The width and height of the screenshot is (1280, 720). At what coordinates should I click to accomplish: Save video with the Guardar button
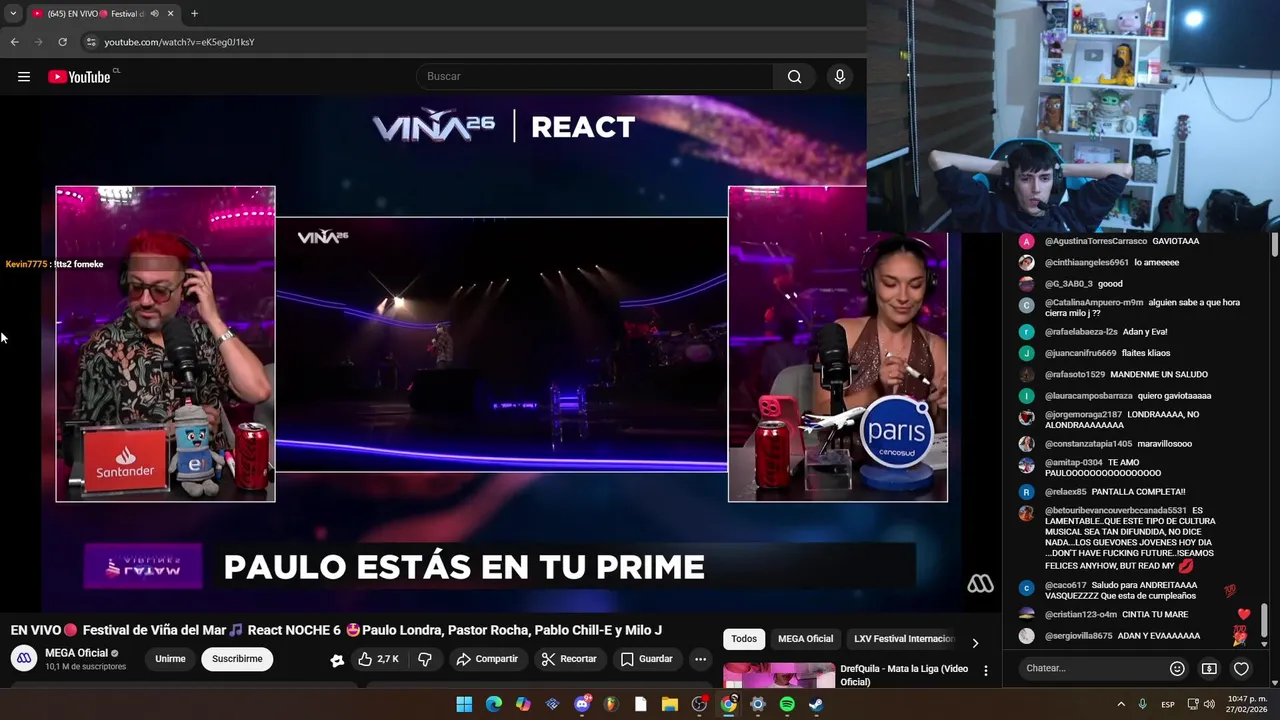646,659
